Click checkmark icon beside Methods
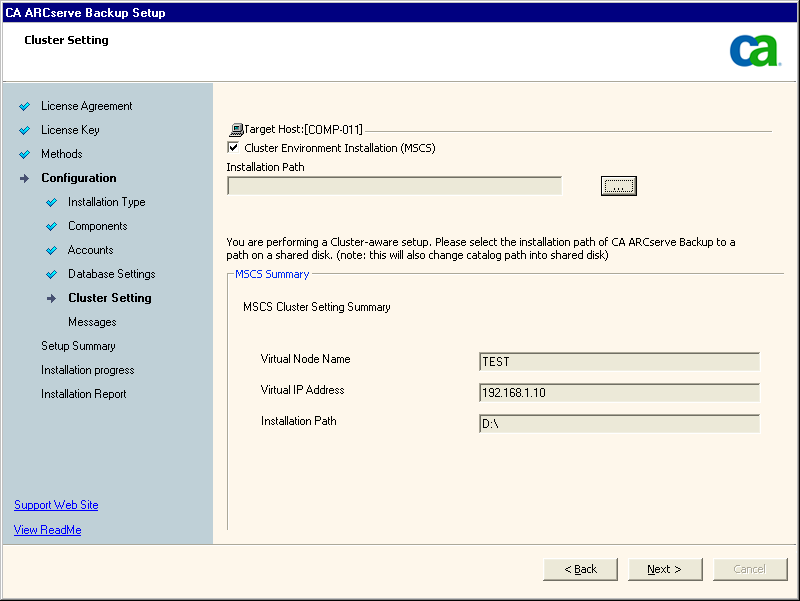This screenshot has height=601, width=800. 25,154
